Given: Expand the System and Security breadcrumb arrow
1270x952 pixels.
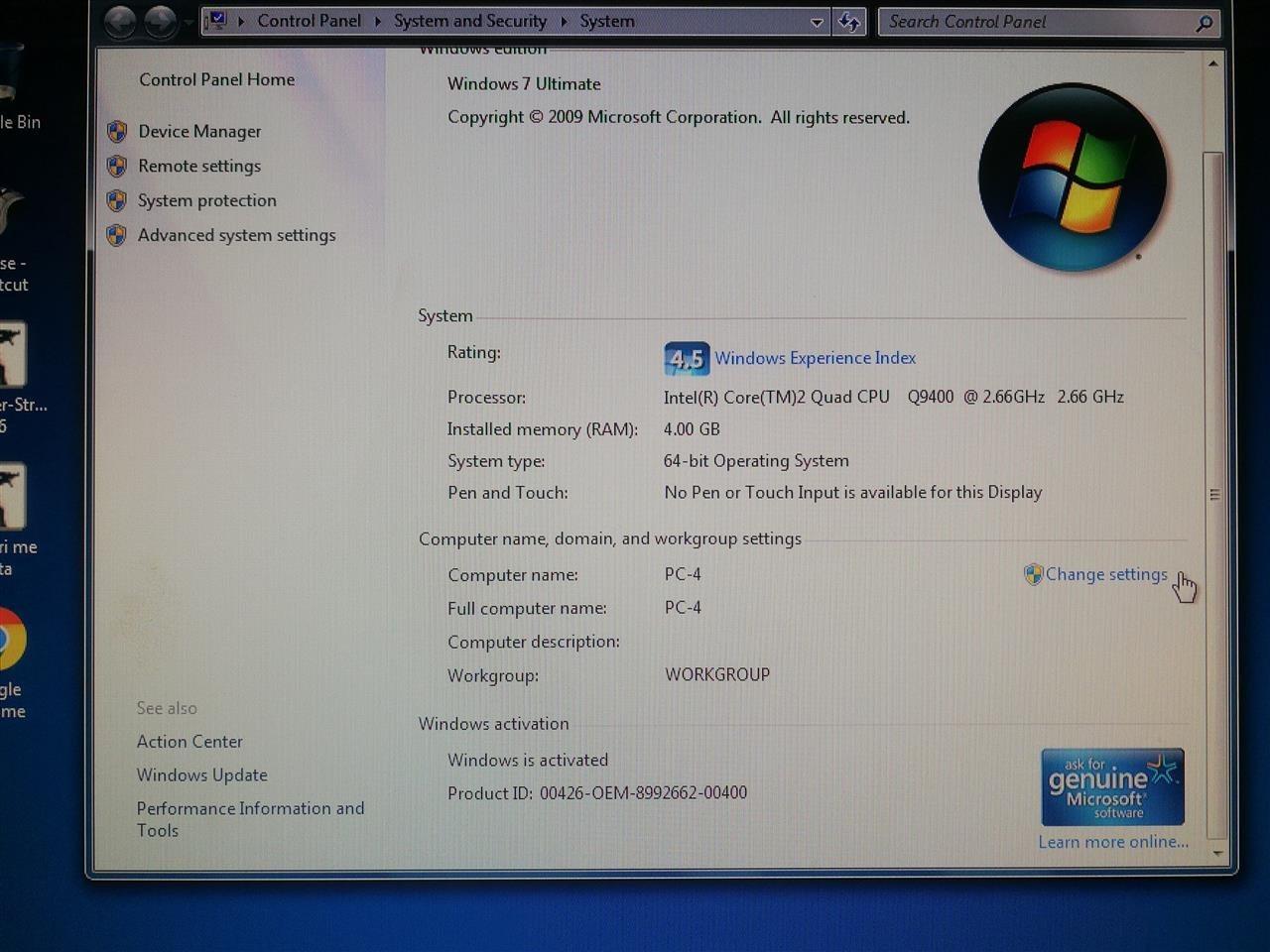Looking at the screenshot, I should tap(563, 21).
